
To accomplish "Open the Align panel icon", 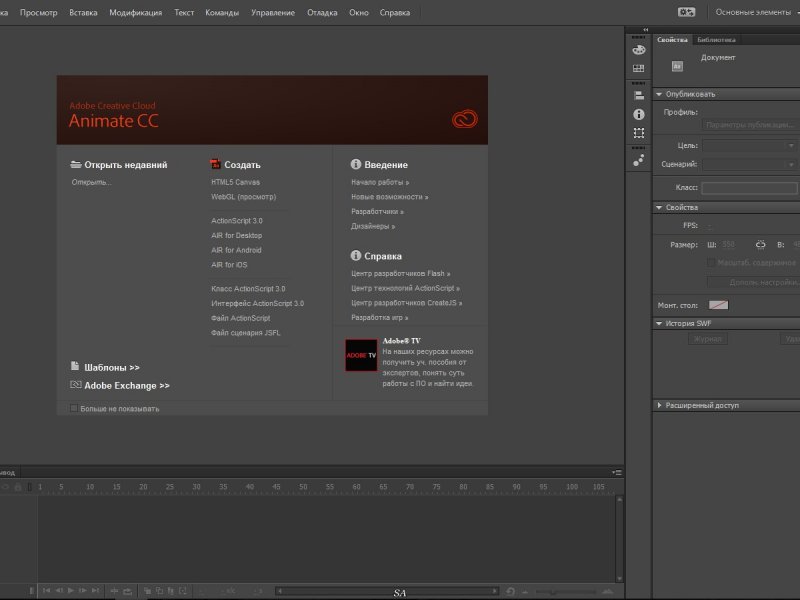I will coord(639,95).
